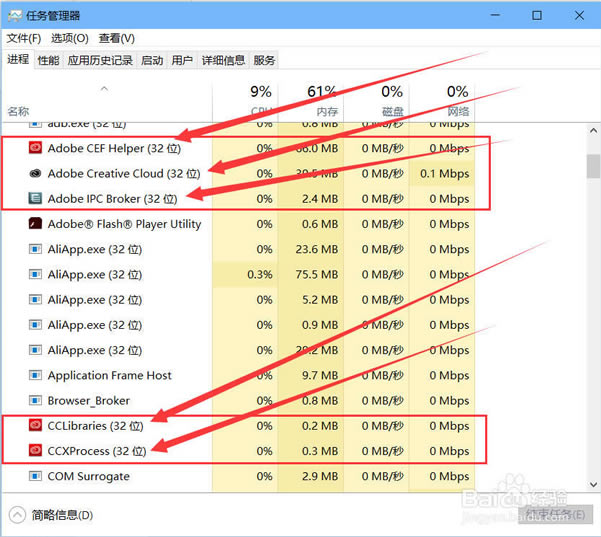Sort processes by the 名称 column header
Image resolution: width=601 pixels, height=537 pixels.
tap(18, 112)
